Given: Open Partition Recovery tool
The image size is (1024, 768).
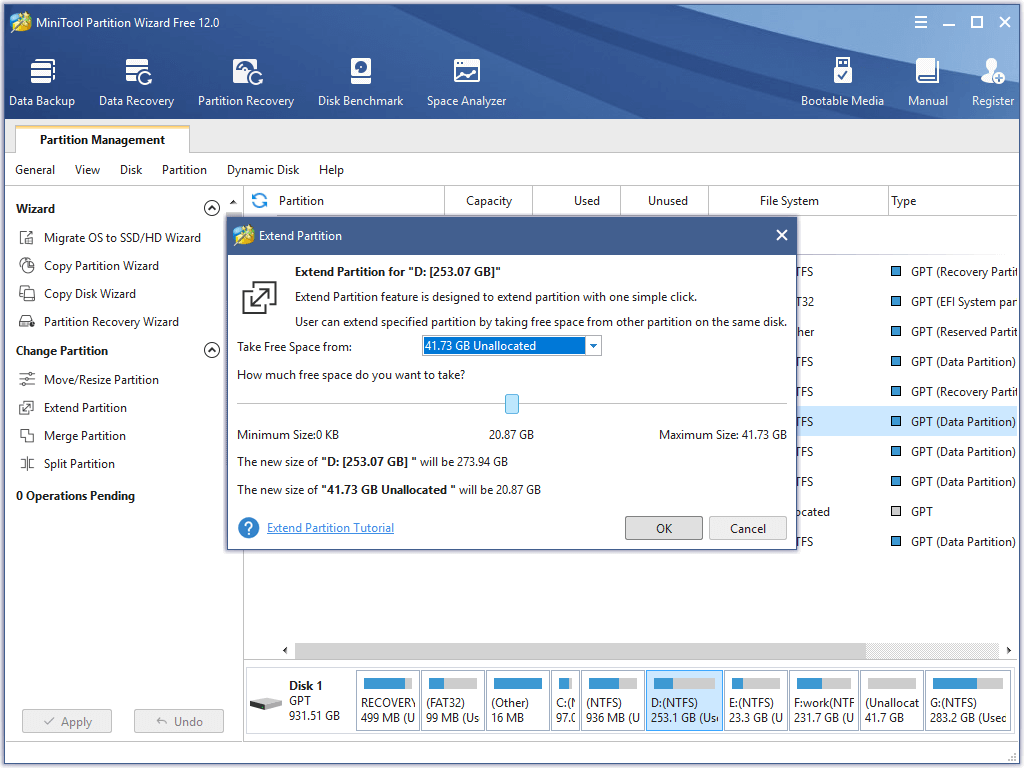Looking at the screenshot, I should coord(246,83).
